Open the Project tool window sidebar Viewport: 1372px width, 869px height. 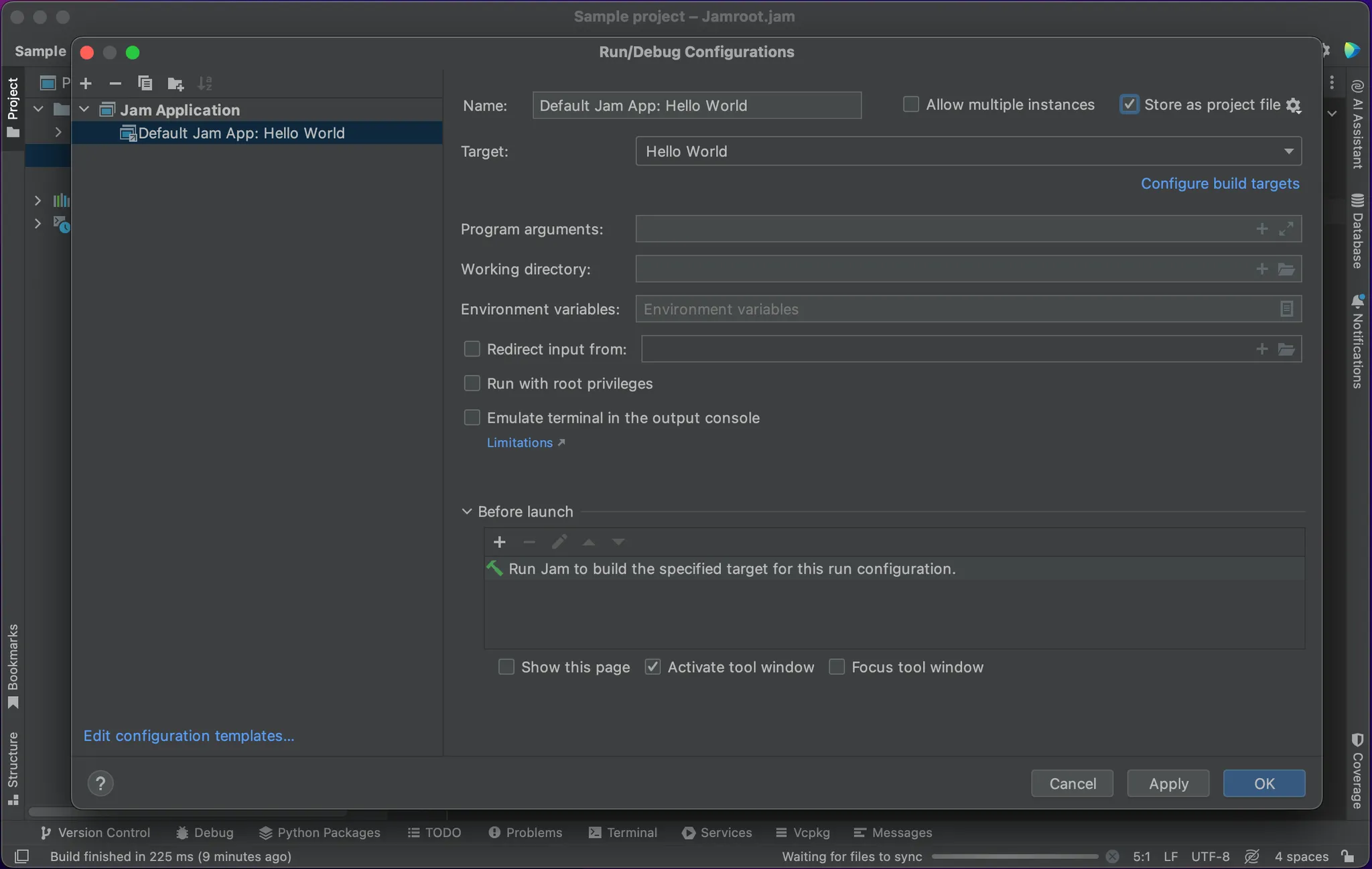point(13,107)
